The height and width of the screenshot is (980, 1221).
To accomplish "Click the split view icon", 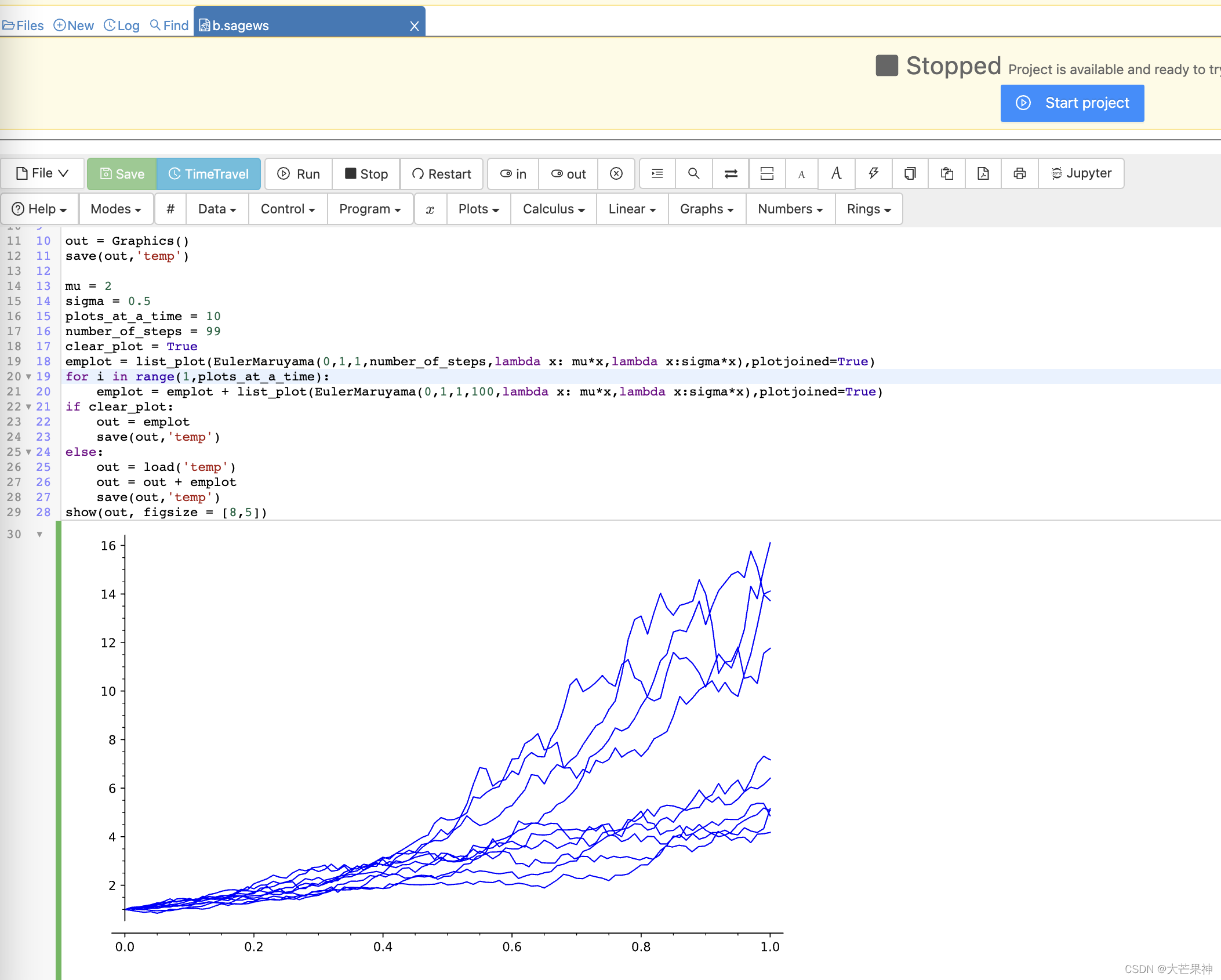I will coord(766,173).
